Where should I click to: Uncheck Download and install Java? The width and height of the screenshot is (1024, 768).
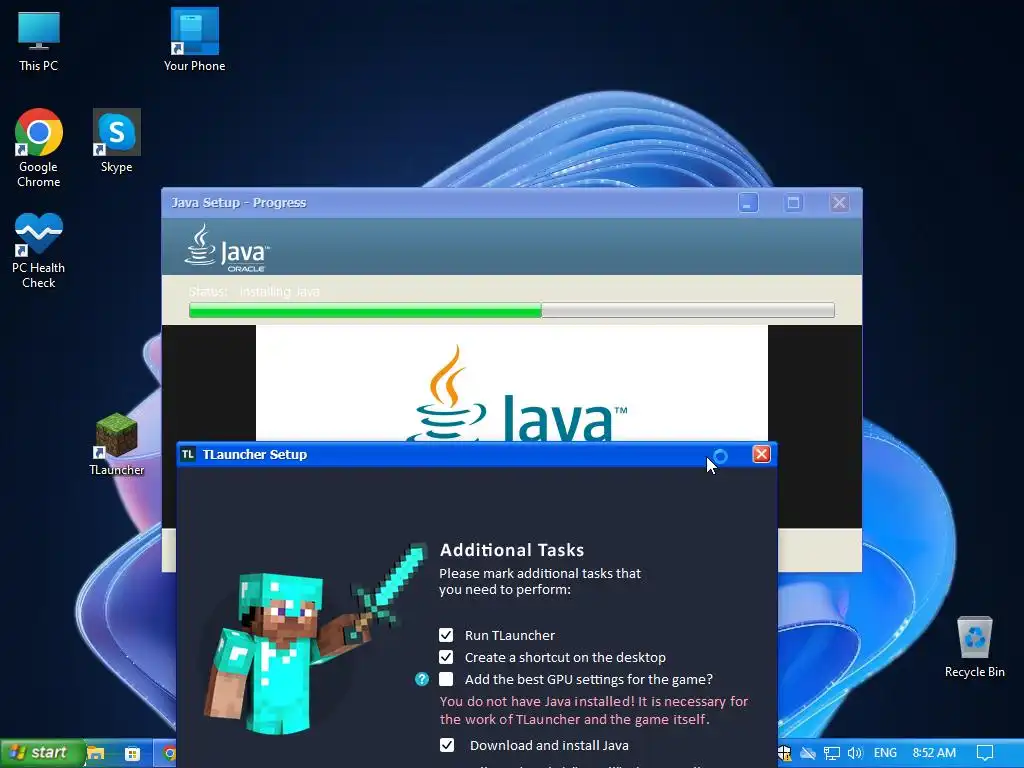[x=447, y=745]
